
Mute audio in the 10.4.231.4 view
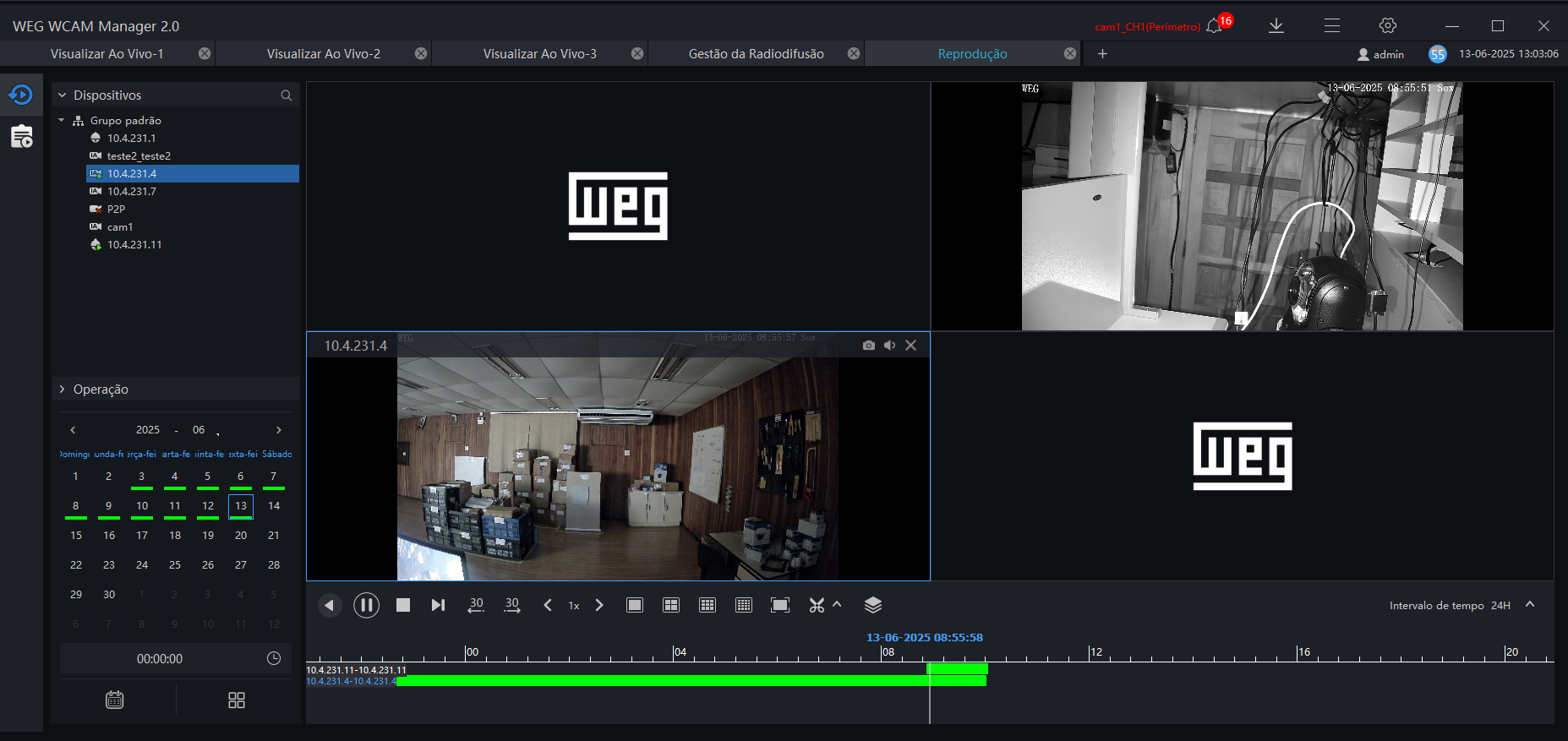(x=890, y=346)
